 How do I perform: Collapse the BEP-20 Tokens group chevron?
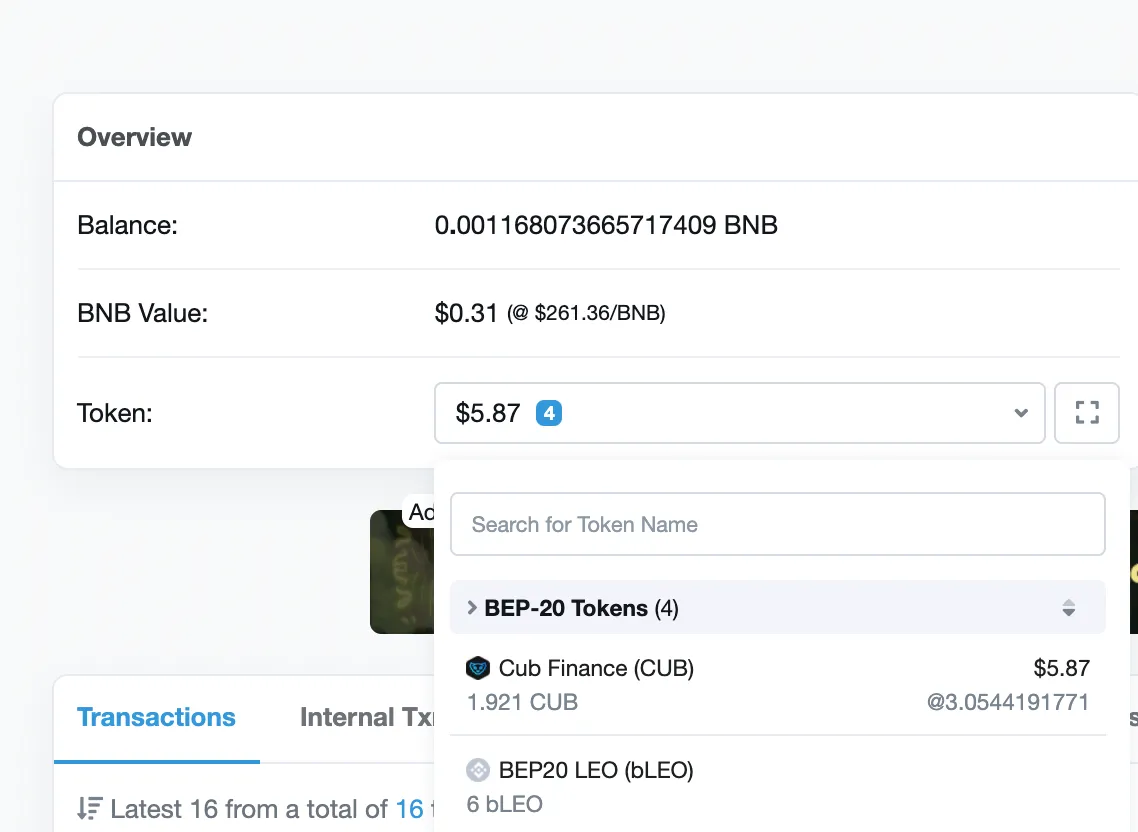click(472, 608)
